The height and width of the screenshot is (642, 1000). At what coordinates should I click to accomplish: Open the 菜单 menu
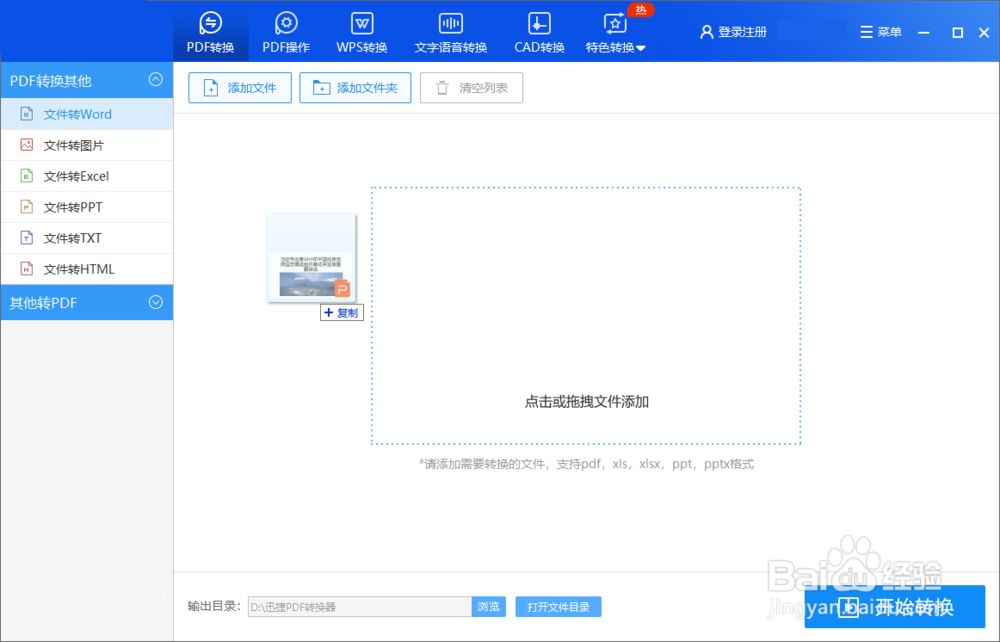coord(880,32)
